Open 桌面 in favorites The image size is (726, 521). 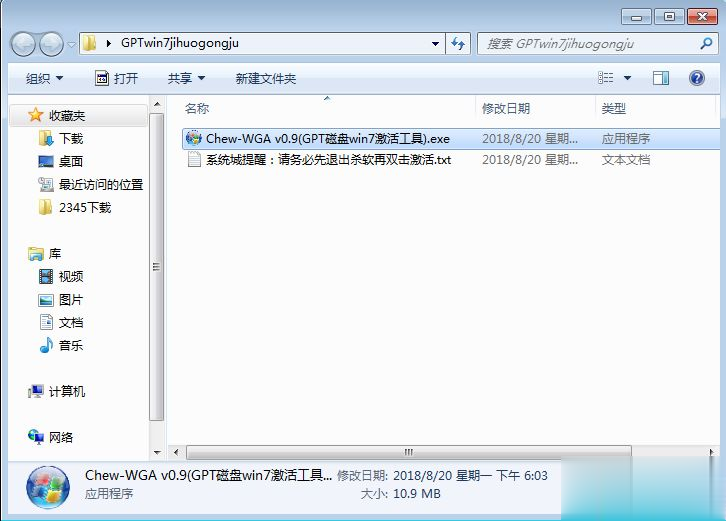pyautogui.click(x=71, y=161)
